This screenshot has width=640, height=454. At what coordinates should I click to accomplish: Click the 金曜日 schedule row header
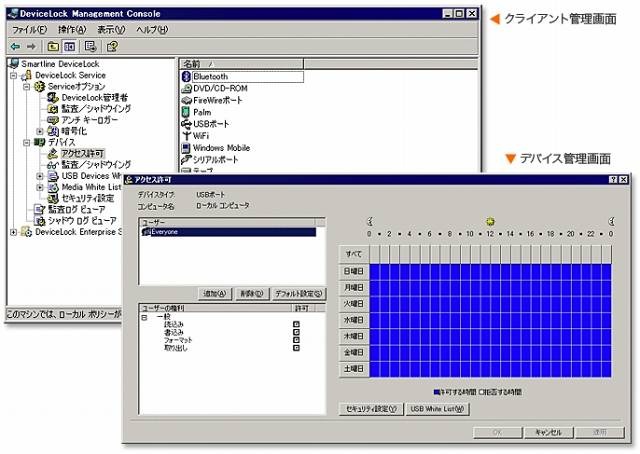(354, 352)
